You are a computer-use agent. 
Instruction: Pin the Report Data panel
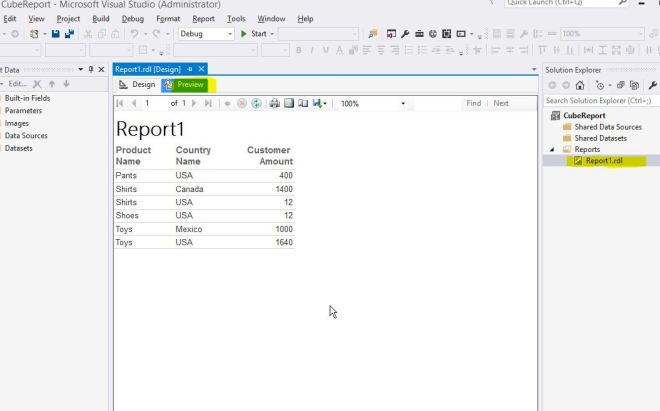click(90, 69)
